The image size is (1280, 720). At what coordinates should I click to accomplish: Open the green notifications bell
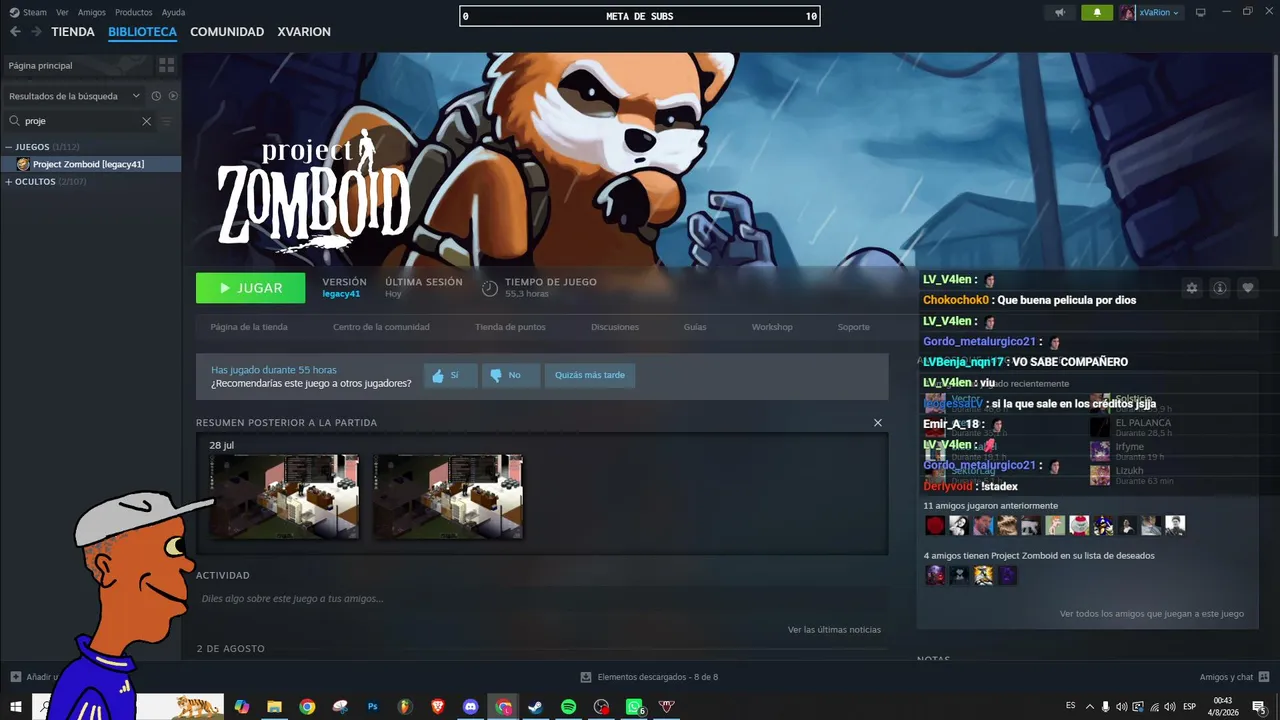tap(1097, 13)
